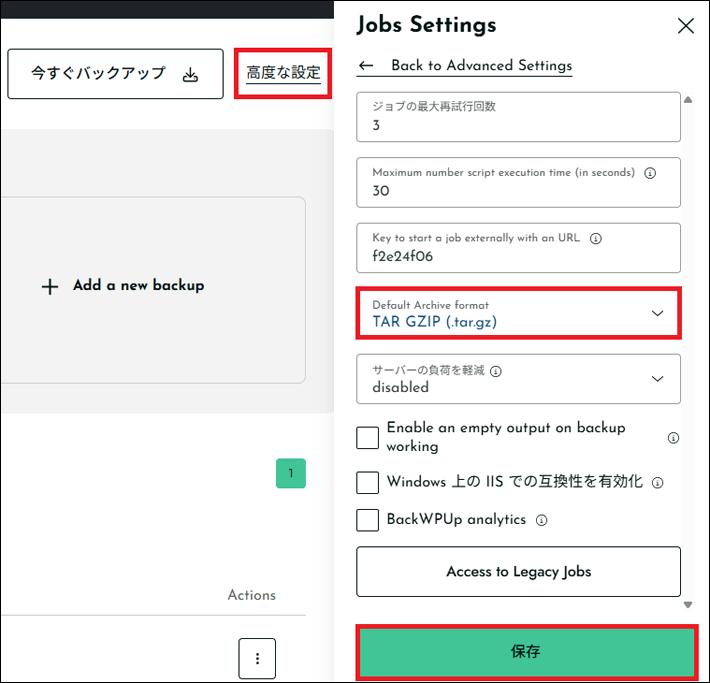Image resolution: width=710 pixels, height=683 pixels.
Task: Click info icon next to script execution time
Action: (x=650, y=173)
